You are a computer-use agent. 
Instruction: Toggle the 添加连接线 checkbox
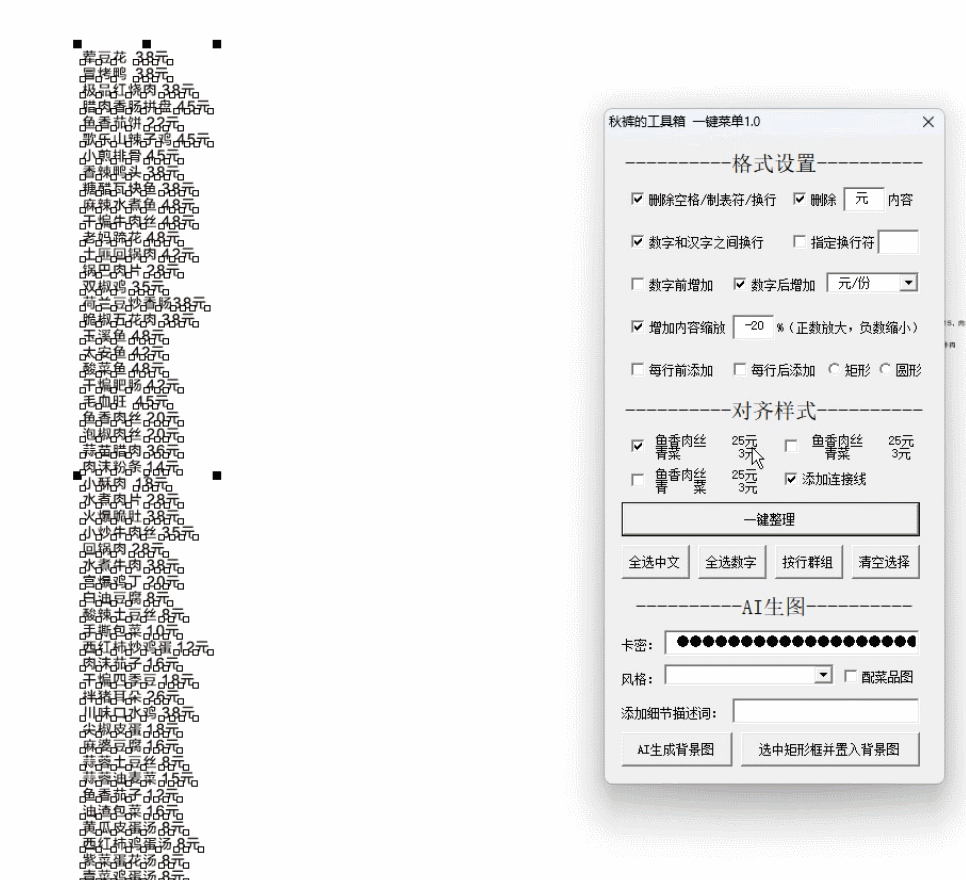[792, 479]
